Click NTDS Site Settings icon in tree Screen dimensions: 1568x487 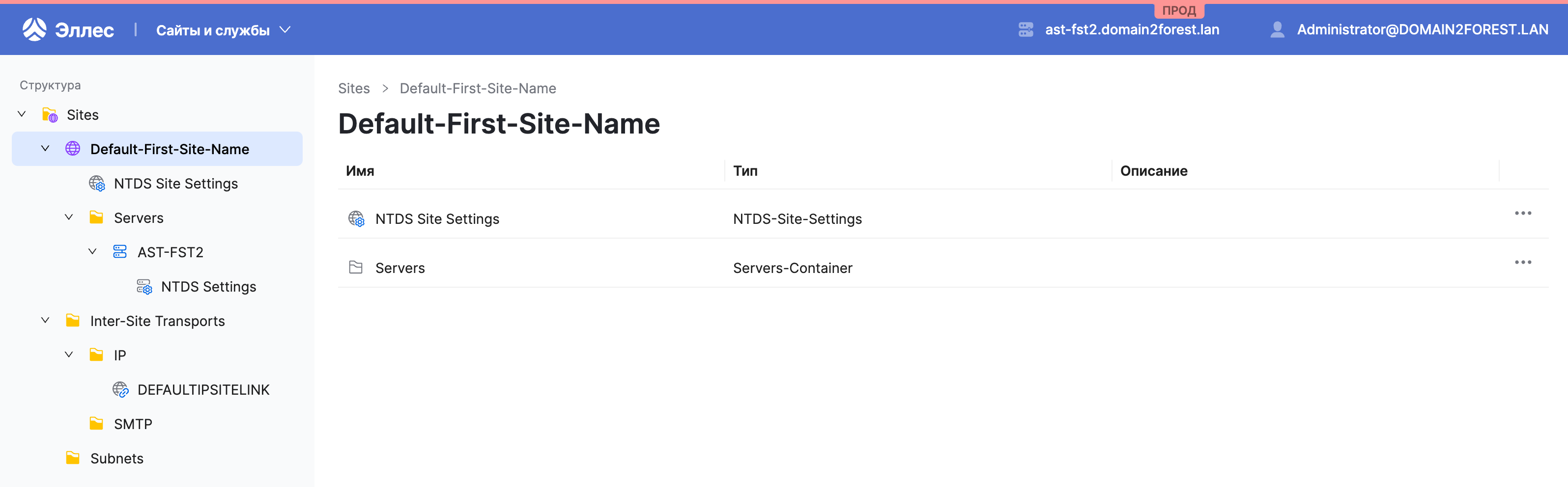(x=97, y=183)
